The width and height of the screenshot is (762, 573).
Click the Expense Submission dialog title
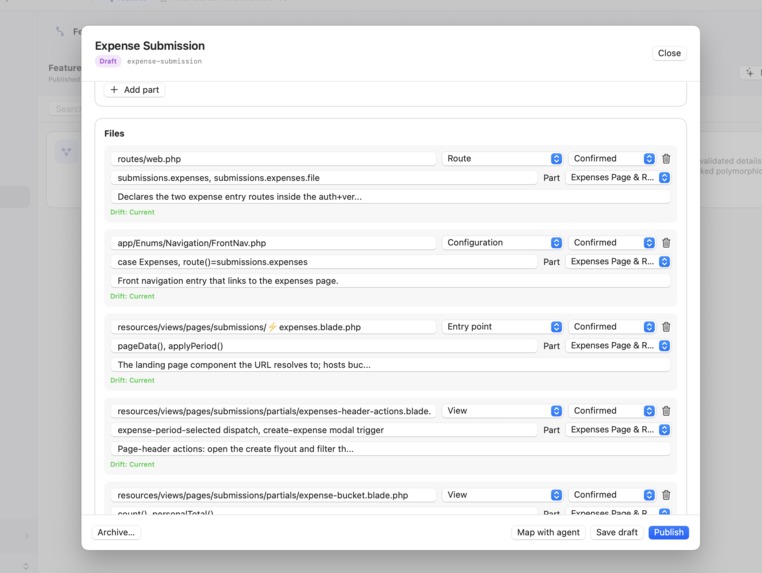click(x=150, y=46)
